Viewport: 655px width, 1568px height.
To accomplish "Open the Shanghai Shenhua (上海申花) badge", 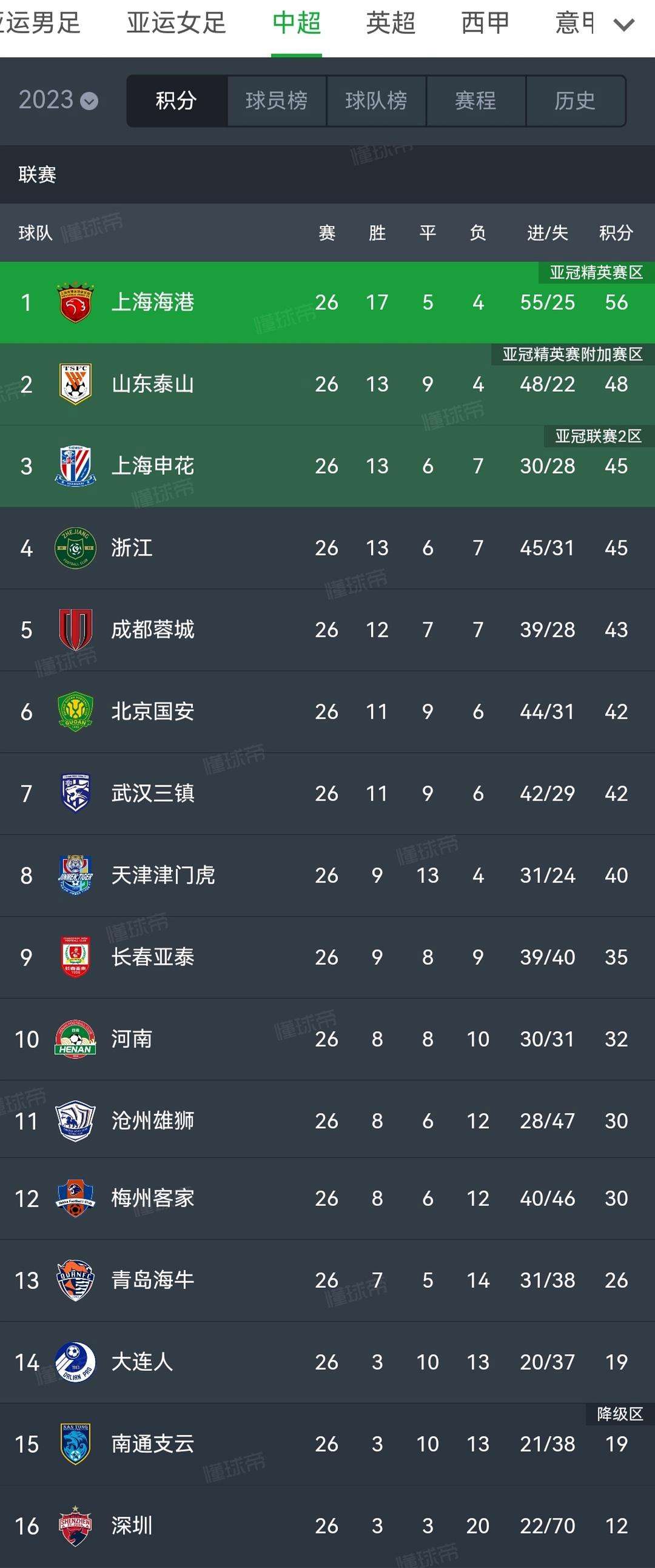I will [x=75, y=466].
